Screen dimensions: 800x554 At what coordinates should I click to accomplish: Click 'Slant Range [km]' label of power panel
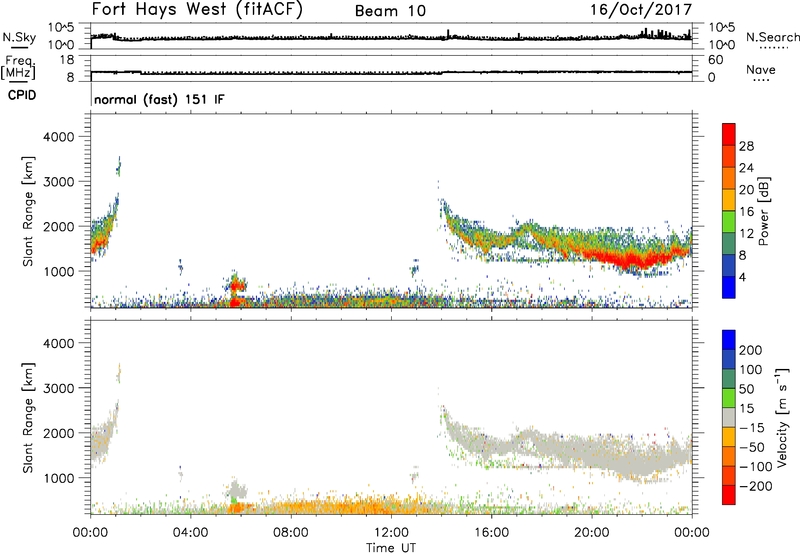(x=28, y=211)
